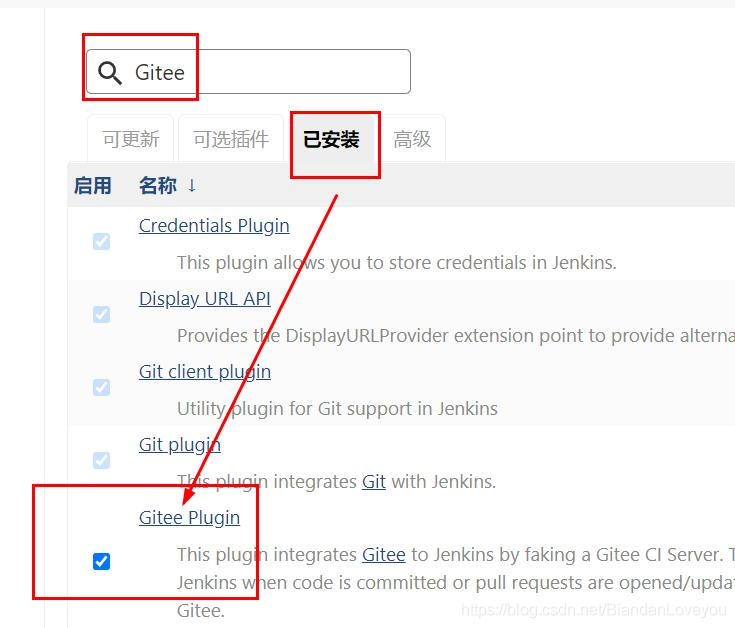Click the 启用 column header
Screen dimensions: 735x628
pos(93,185)
